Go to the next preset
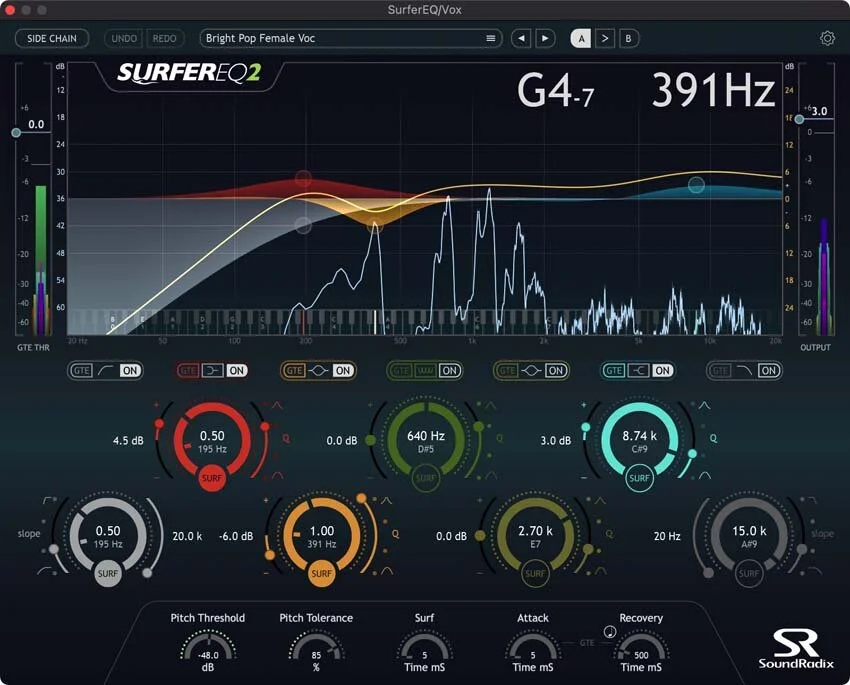This screenshot has width=850, height=685. point(545,38)
